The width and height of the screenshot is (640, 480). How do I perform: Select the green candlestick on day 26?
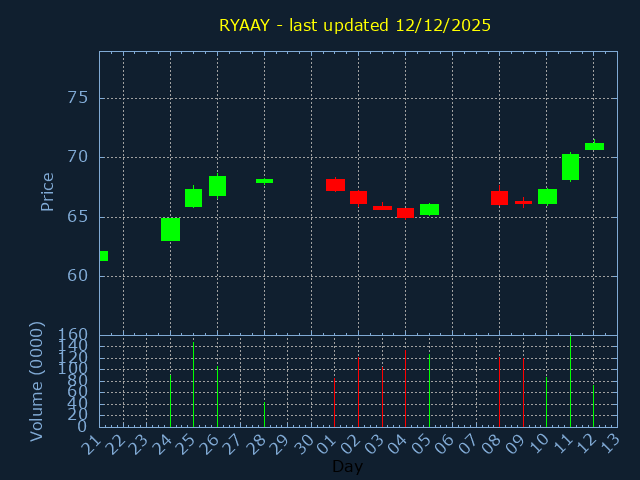click(x=217, y=186)
